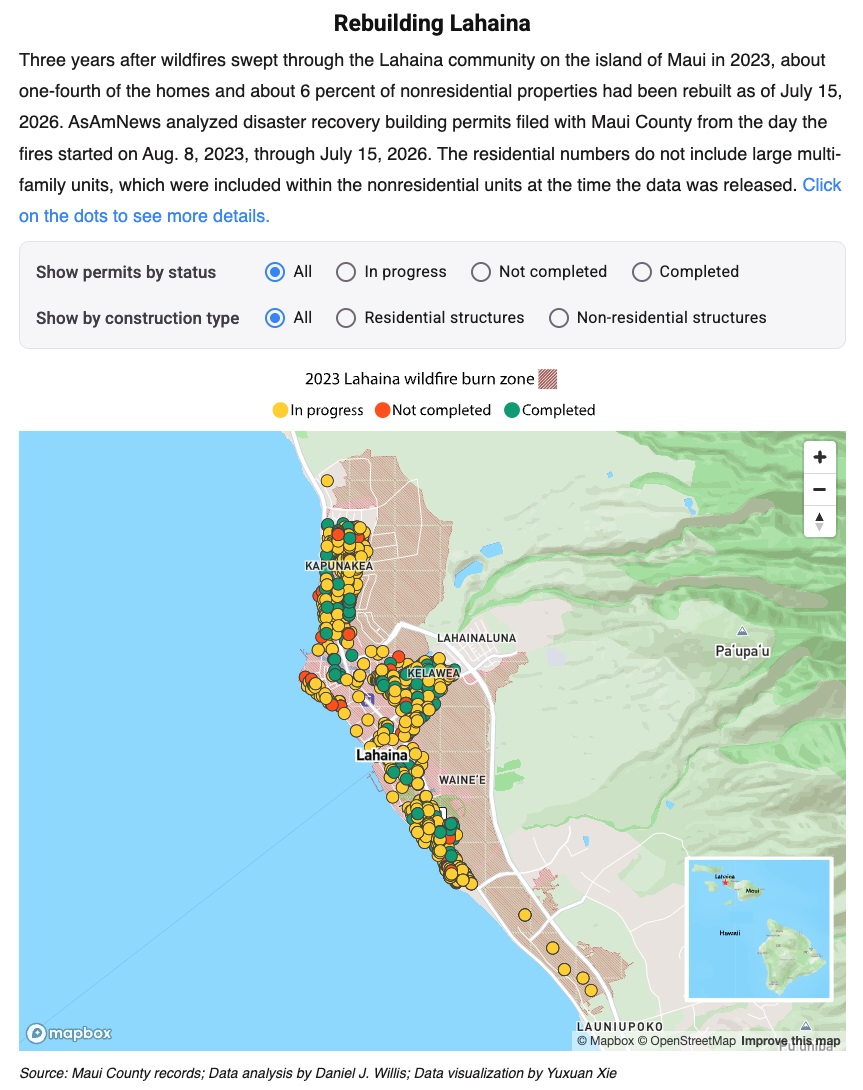Select the Not completed status radio button
863x1090 pixels.
pos(481,272)
